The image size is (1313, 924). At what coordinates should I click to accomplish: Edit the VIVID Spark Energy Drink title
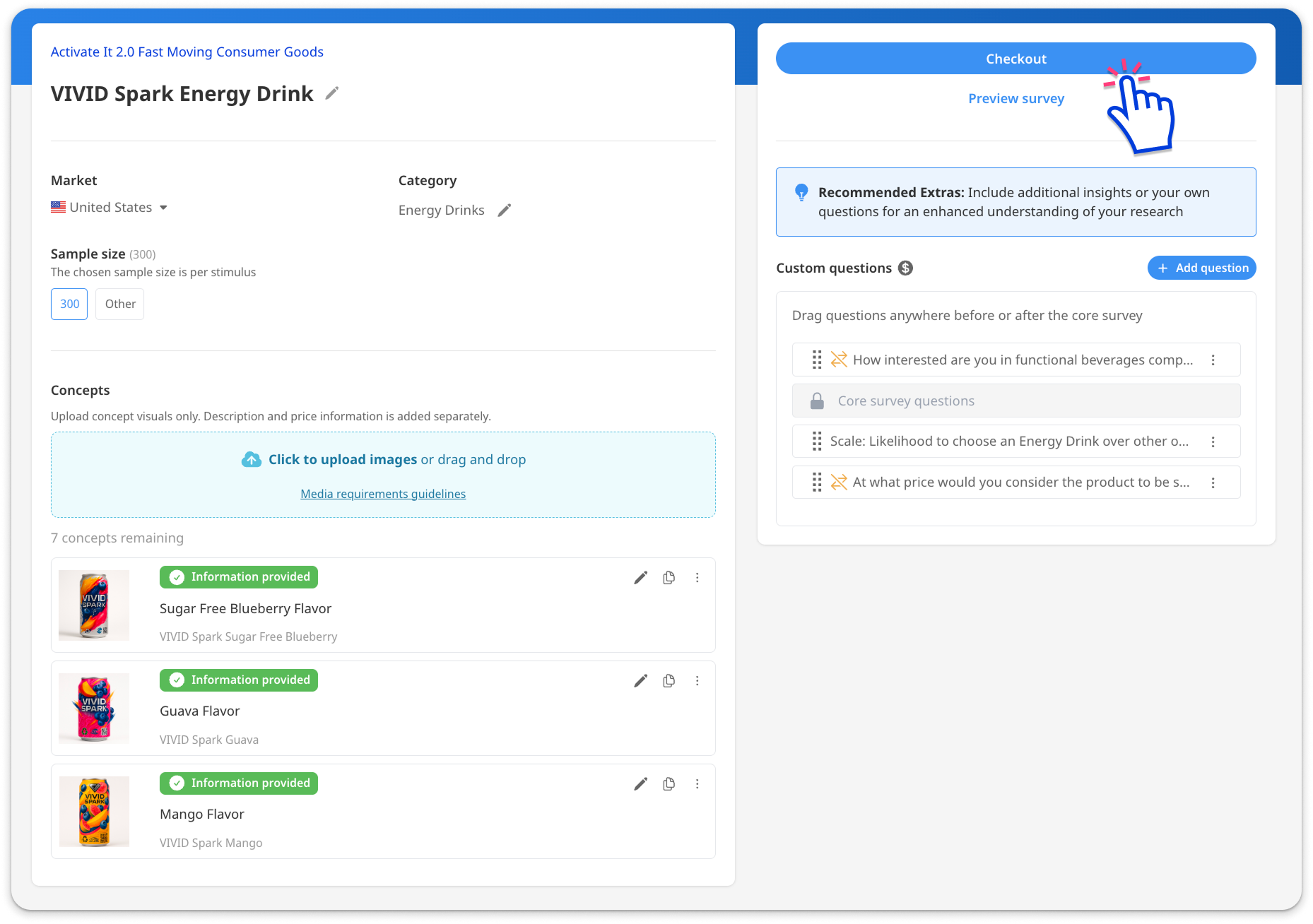click(331, 93)
